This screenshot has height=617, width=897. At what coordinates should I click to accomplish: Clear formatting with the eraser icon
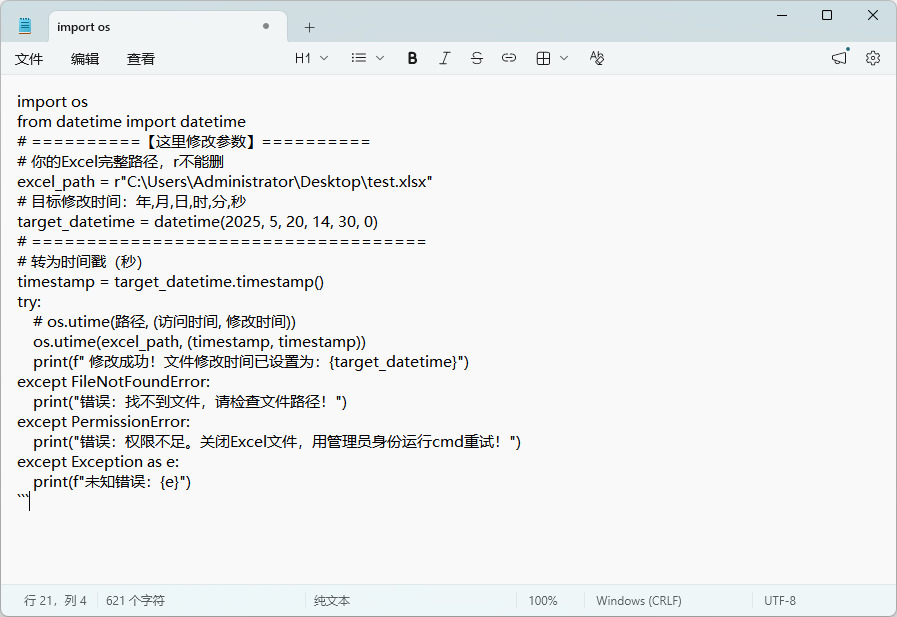(597, 58)
